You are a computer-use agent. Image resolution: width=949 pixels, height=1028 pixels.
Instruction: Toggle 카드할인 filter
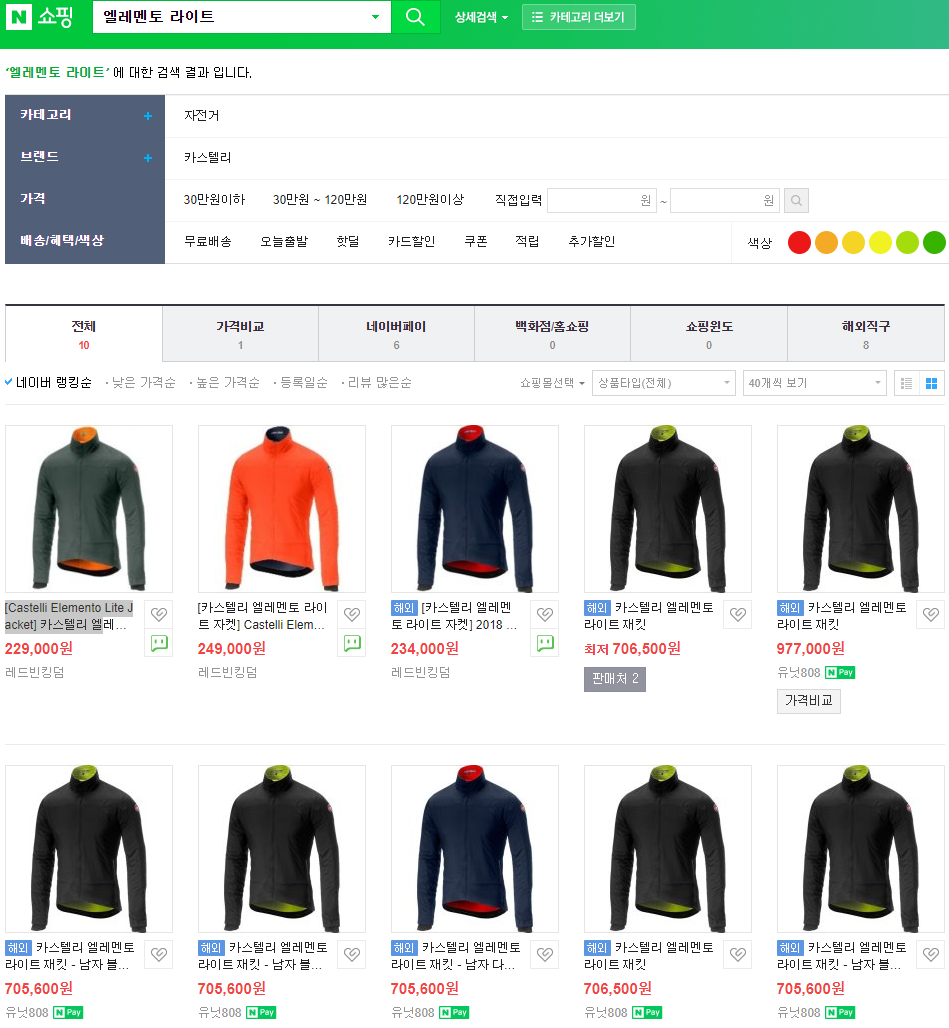(412, 242)
